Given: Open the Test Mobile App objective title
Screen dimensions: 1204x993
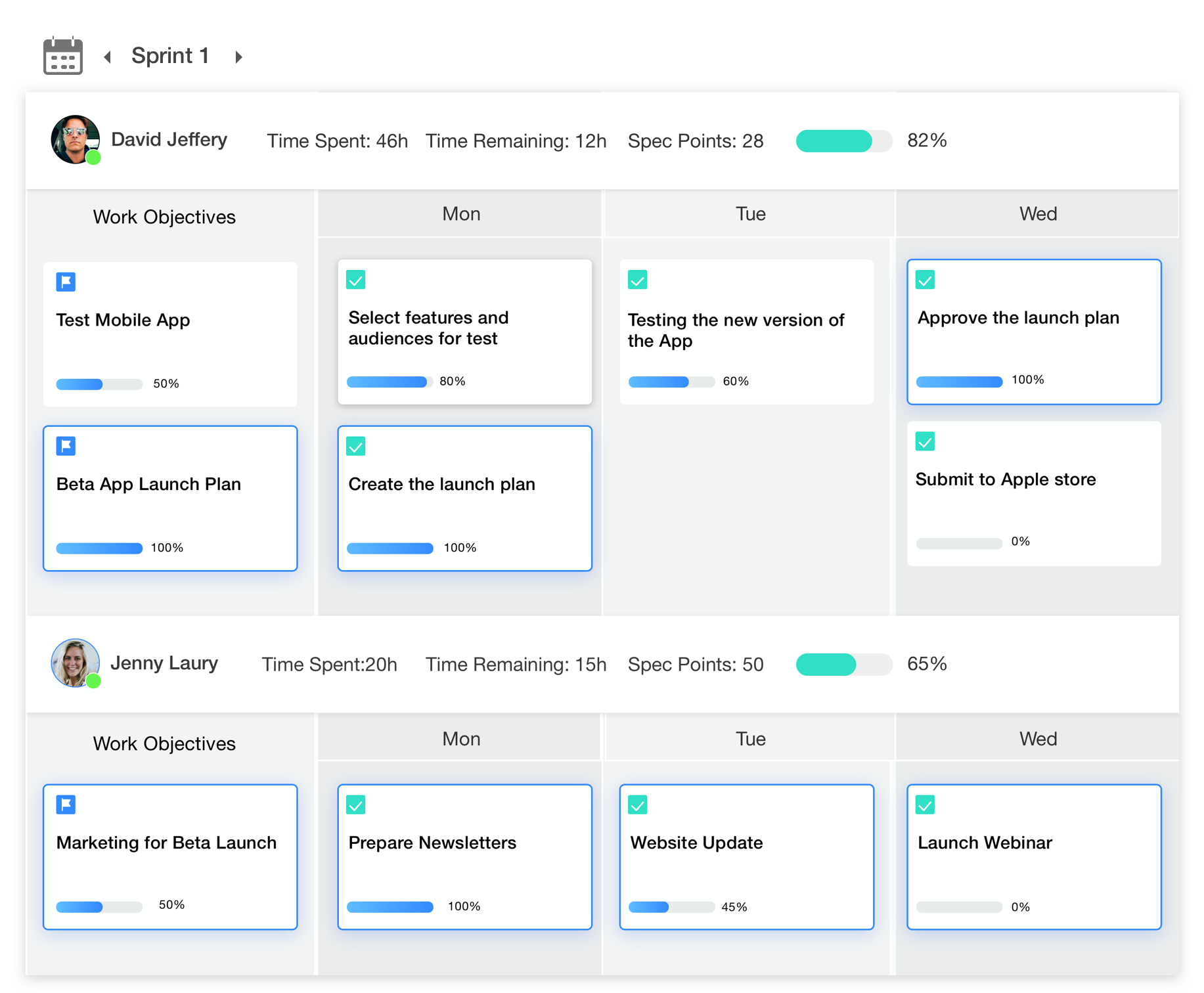Looking at the screenshot, I should click(x=123, y=320).
